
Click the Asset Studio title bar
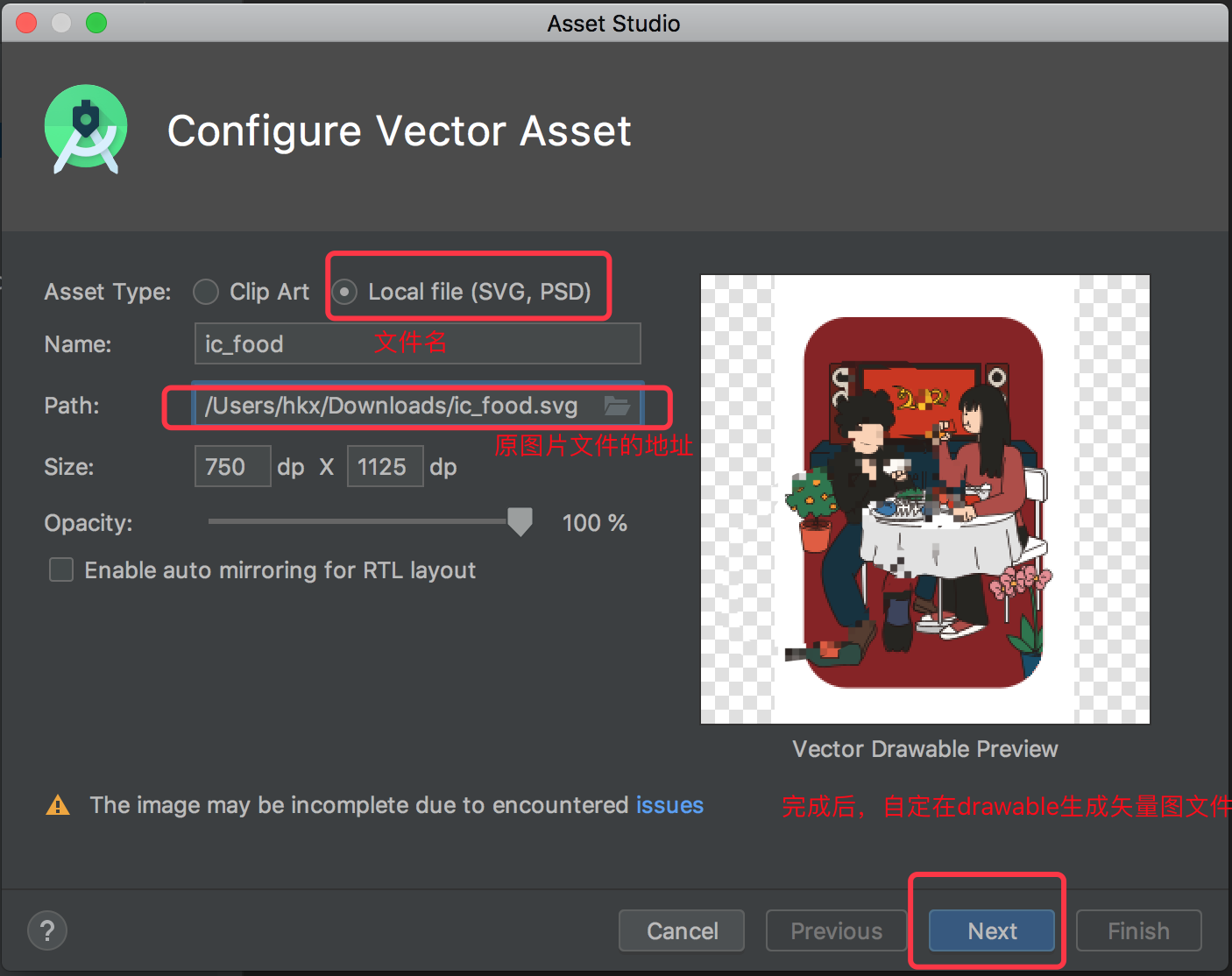tap(613, 23)
